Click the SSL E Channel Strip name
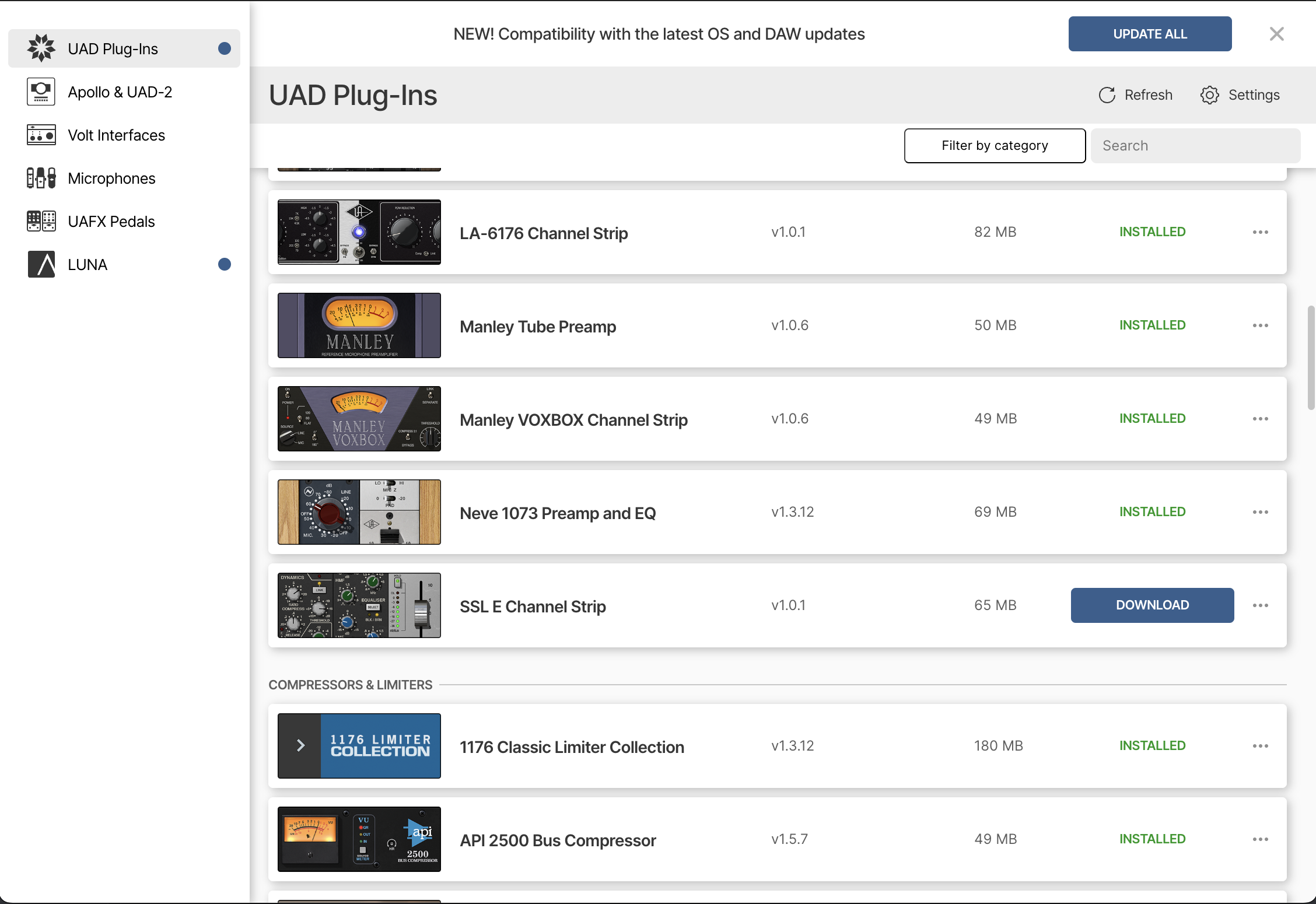The height and width of the screenshot is (904, 1316). [x=533, y=607]
